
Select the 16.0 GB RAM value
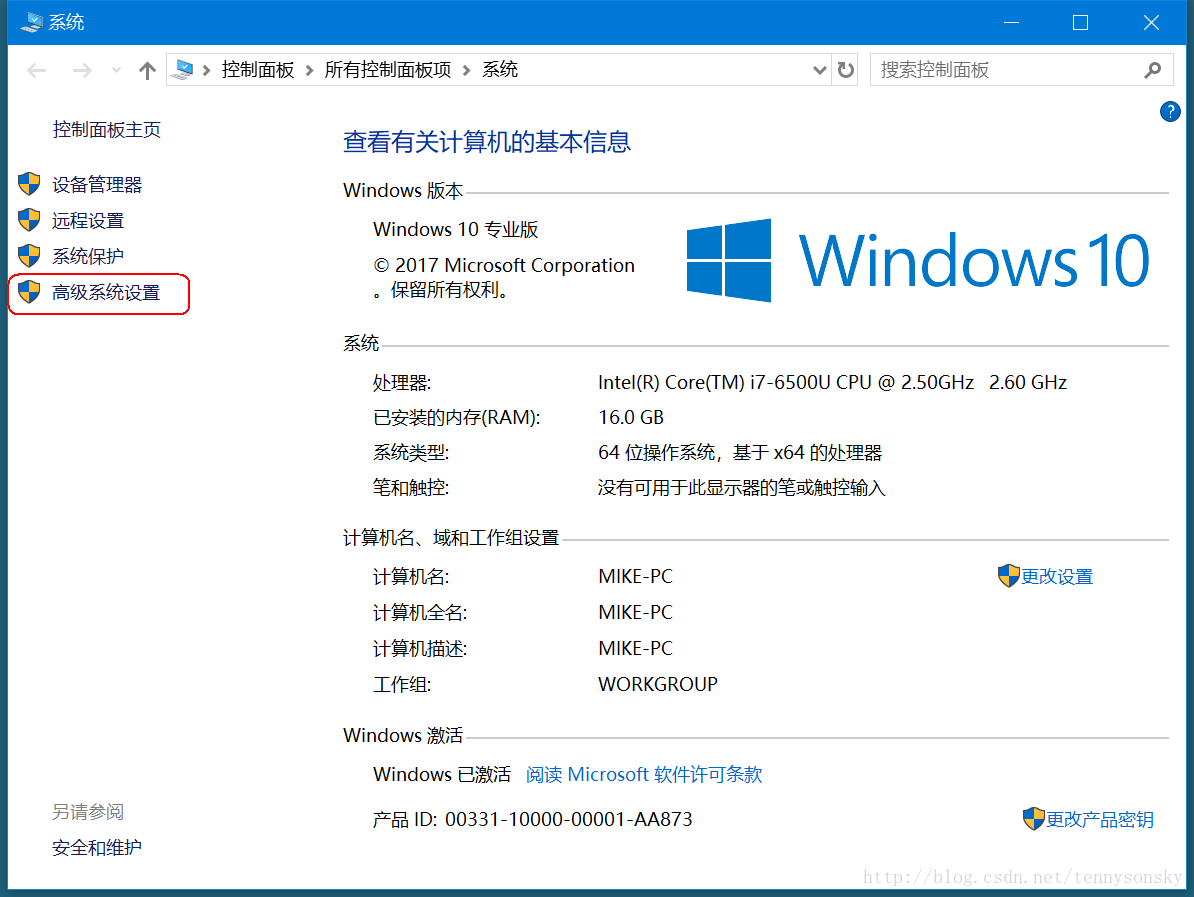[x=631, y=417]
